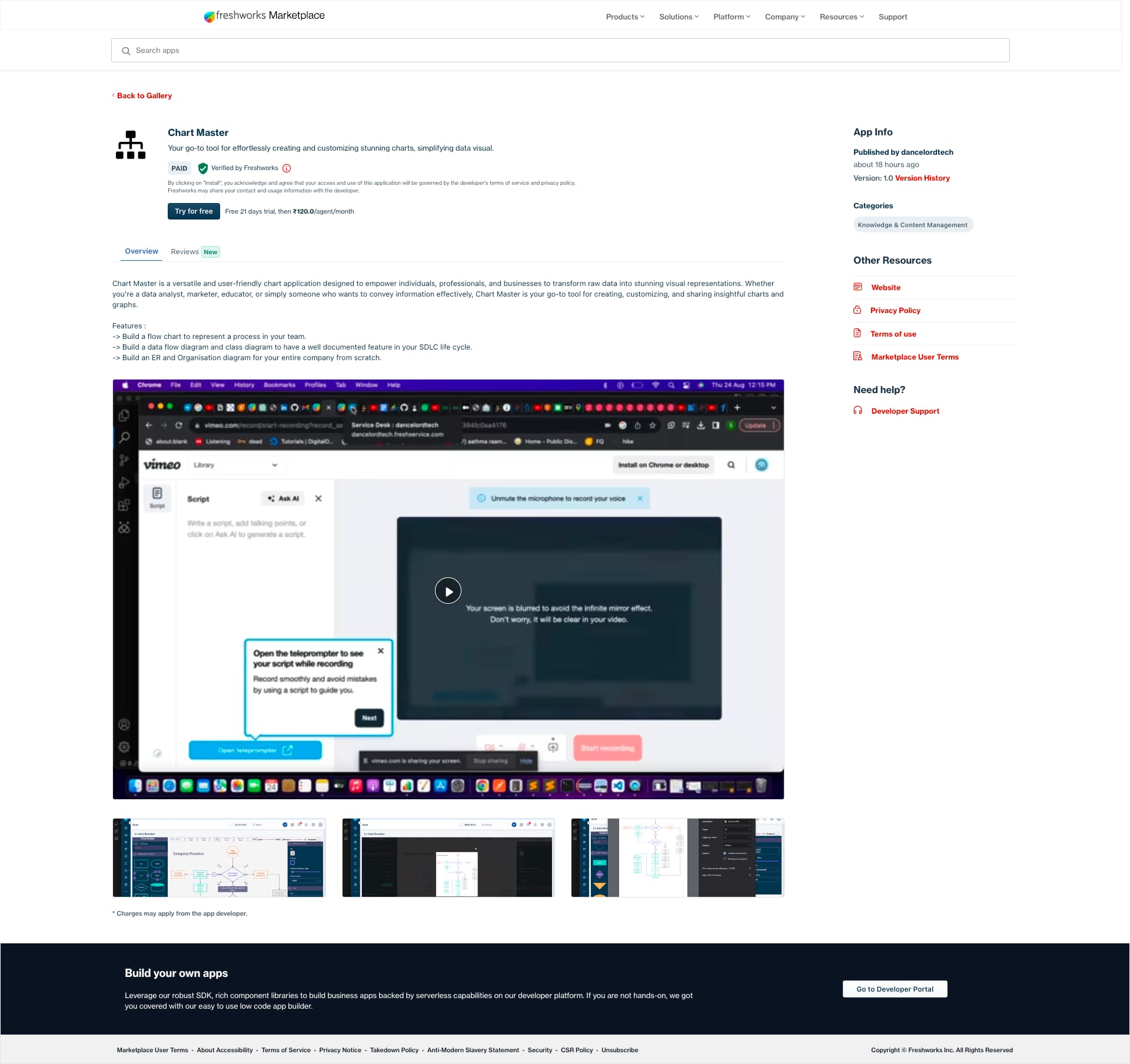Click 'about 18 hours ago' text

[886, 165]
